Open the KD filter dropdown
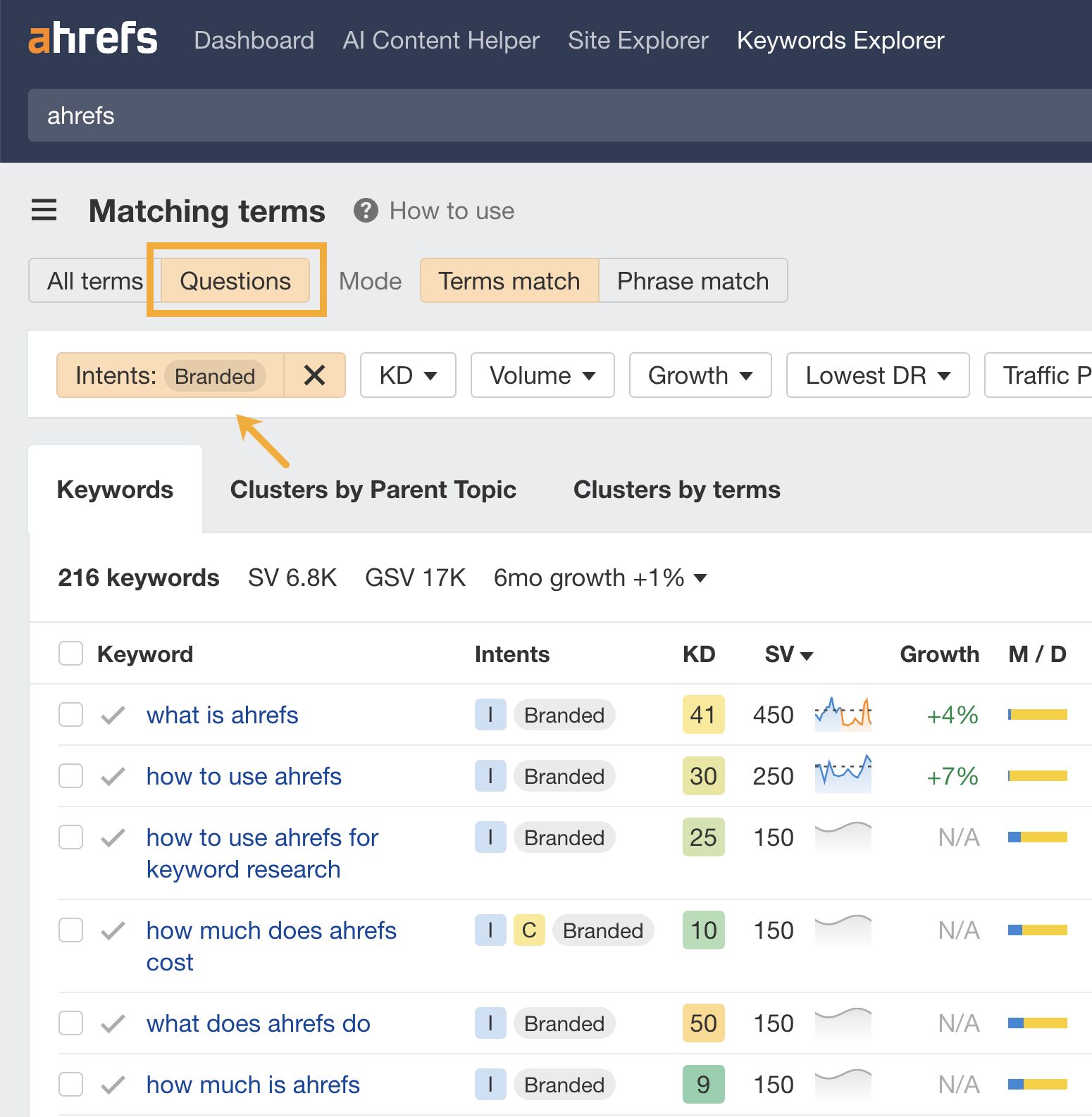1092x1117 pixels. pyautogui.click(x=408, y=375)
